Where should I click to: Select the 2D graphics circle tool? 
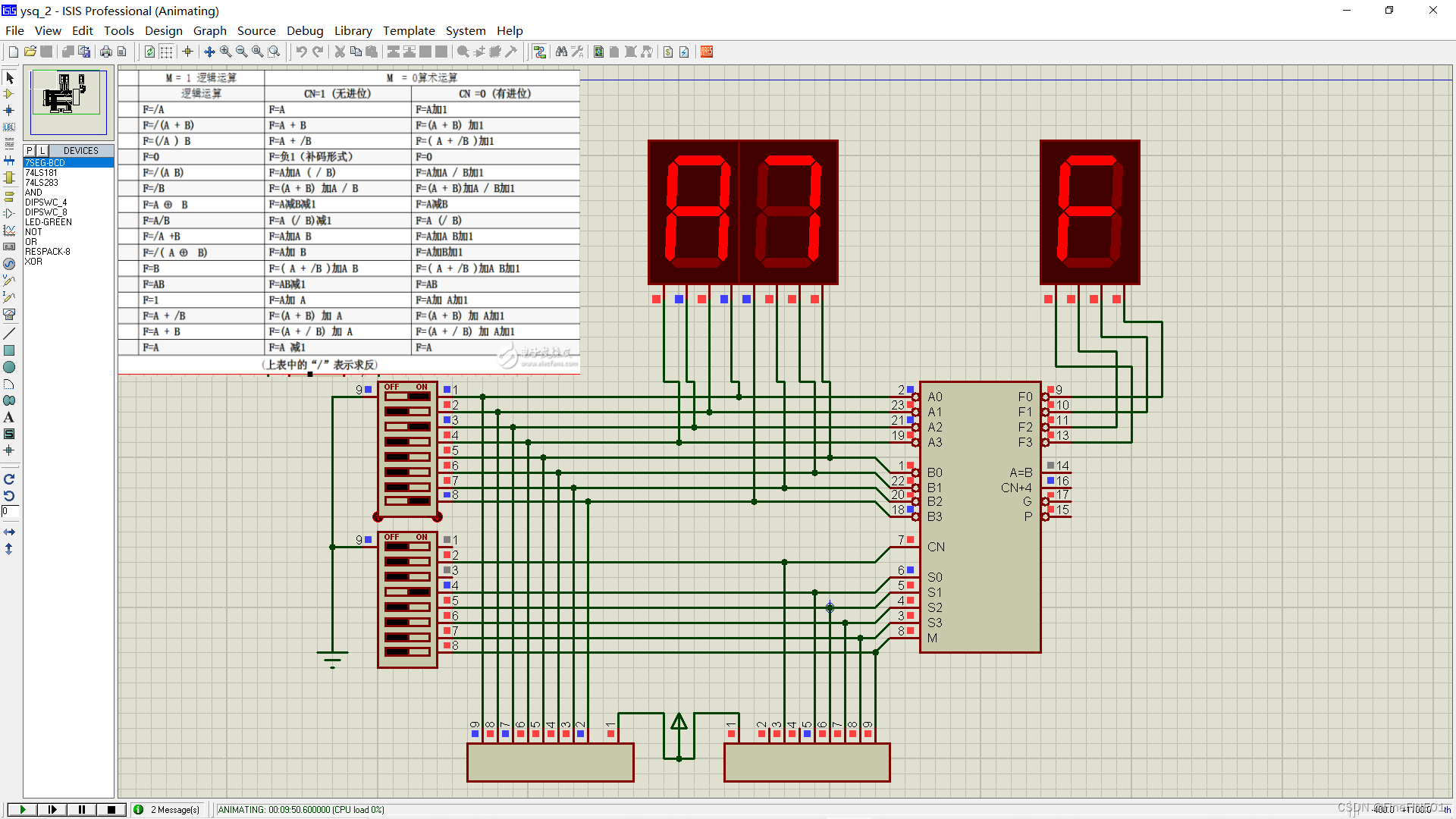[9, 367]
